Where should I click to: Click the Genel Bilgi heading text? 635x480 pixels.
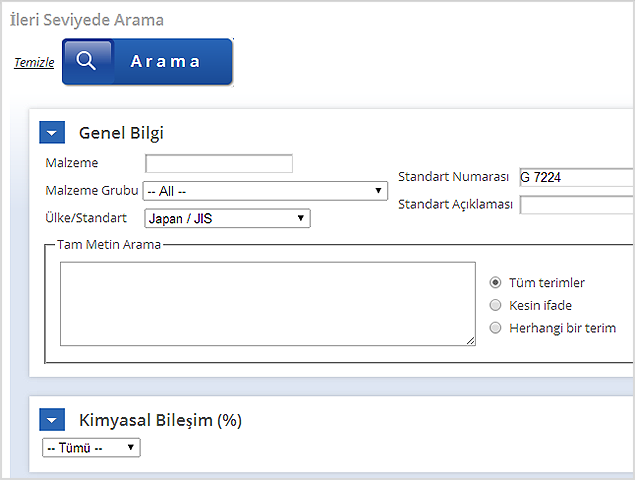coord(121,133)
